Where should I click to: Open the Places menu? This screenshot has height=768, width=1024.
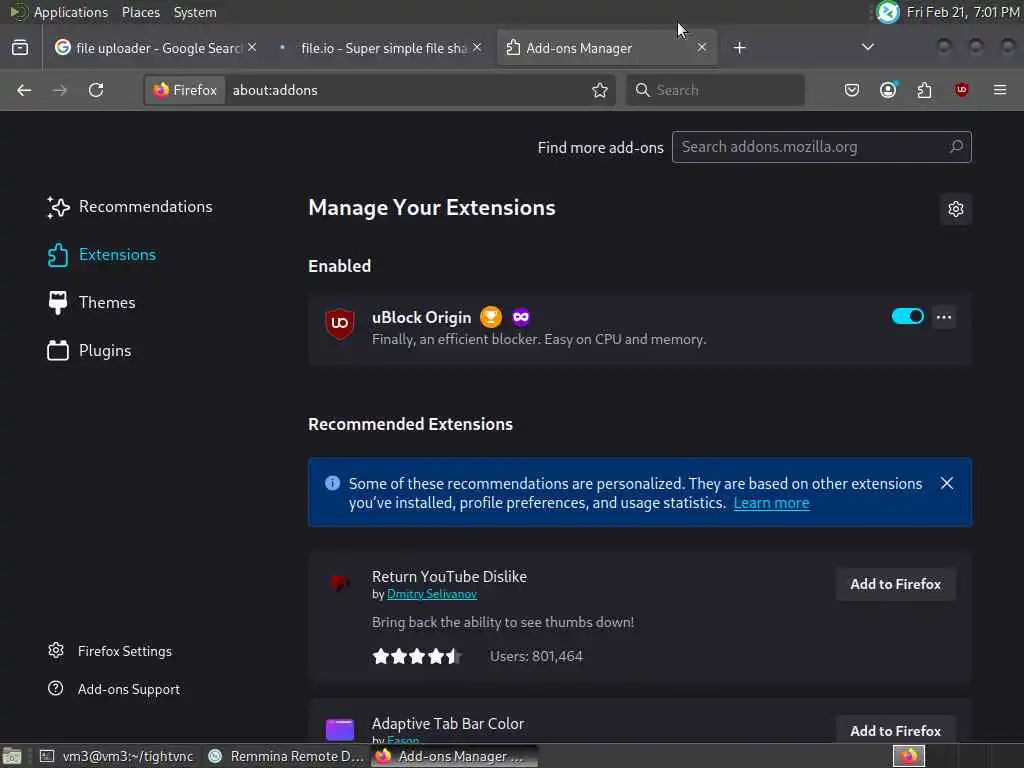pos(140,12)
